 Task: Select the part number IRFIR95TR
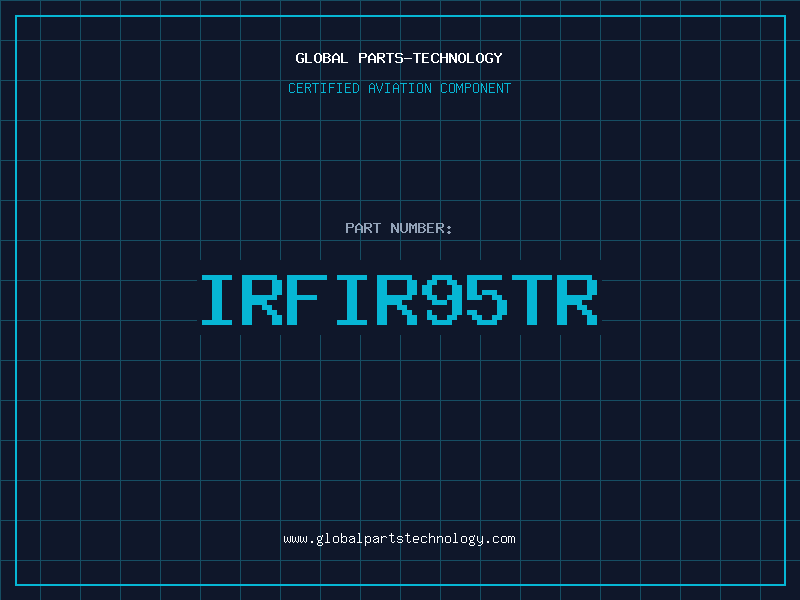[399, 300]
